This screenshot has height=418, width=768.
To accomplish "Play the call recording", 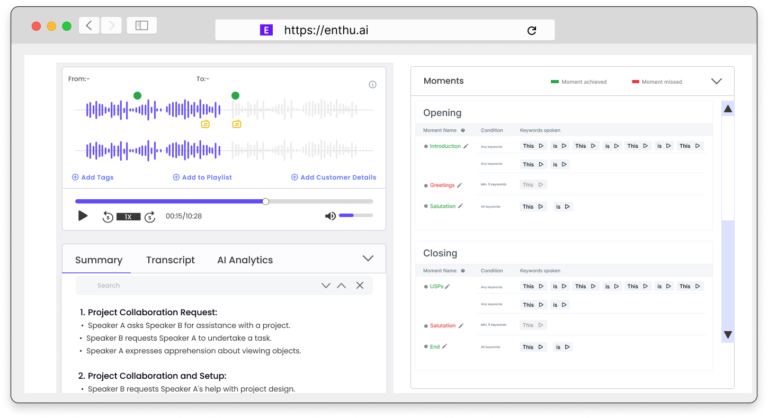I will (83, 216).
